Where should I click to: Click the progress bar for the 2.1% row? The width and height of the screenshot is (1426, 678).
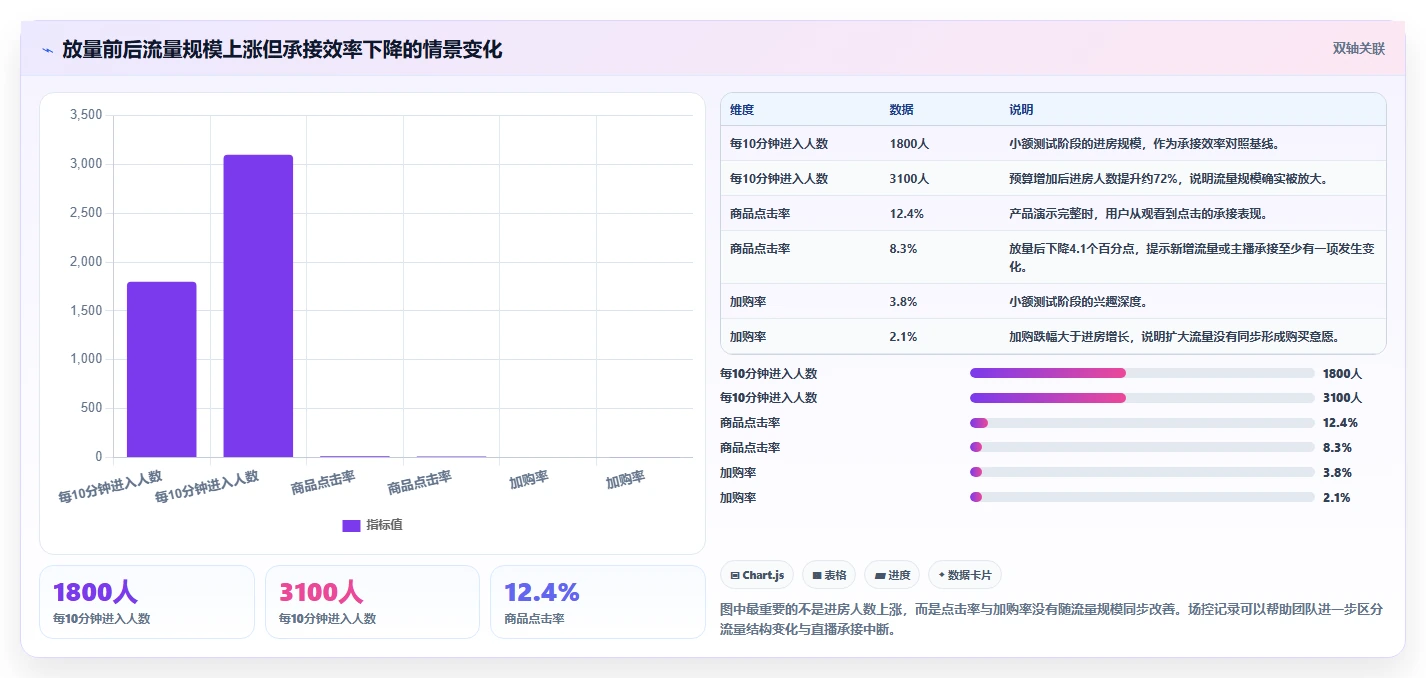[x=1142, y=497]
